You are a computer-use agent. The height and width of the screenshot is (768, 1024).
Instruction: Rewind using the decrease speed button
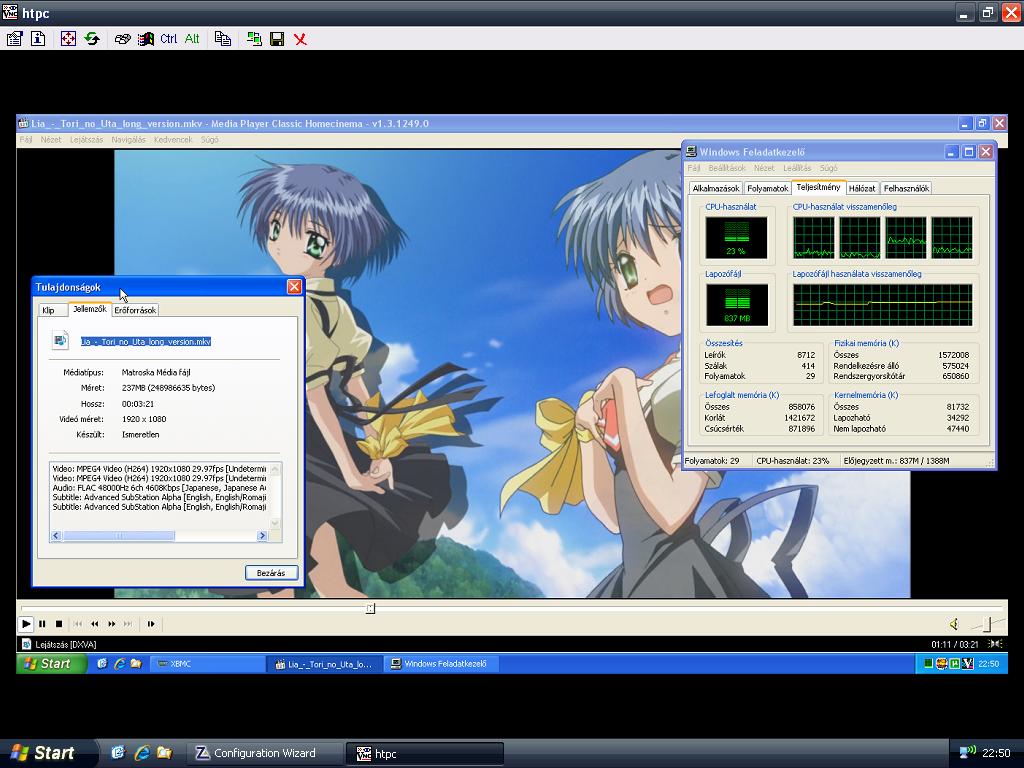(95, 624)
